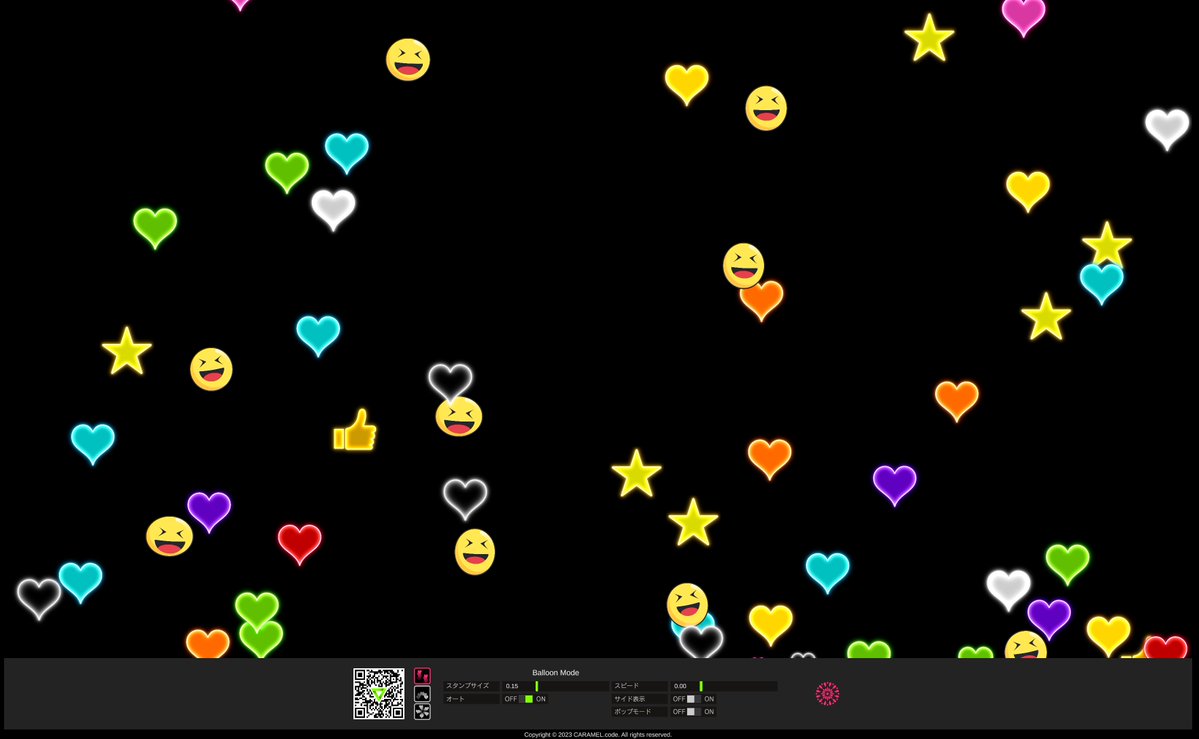Adjust the スピード slider handle
The width and height of the screenshot is (1199, 739).
[x=700, y=686]
